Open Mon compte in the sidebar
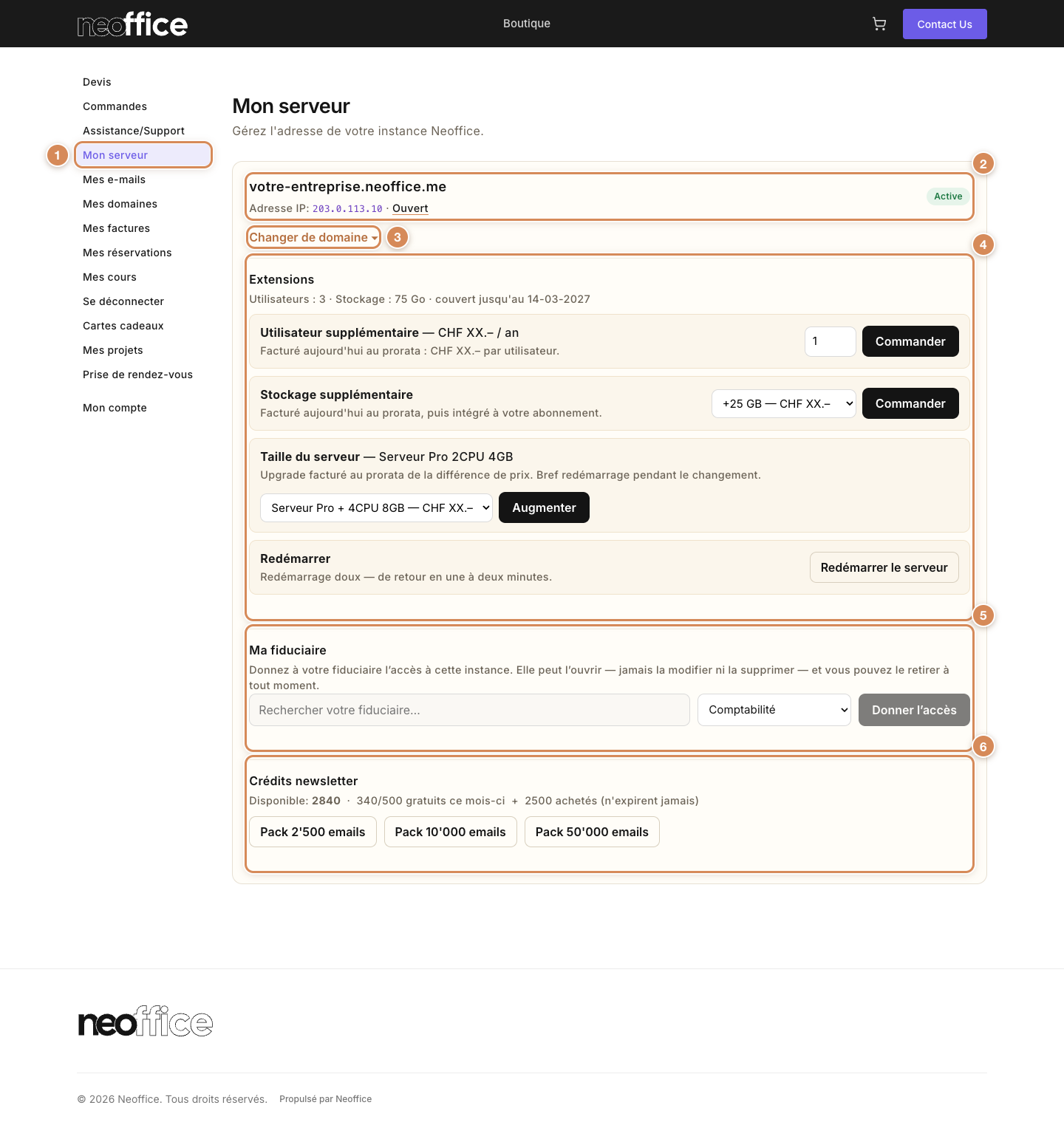The width and height of the screenshot is (1064, 1125). click(115, 408)
